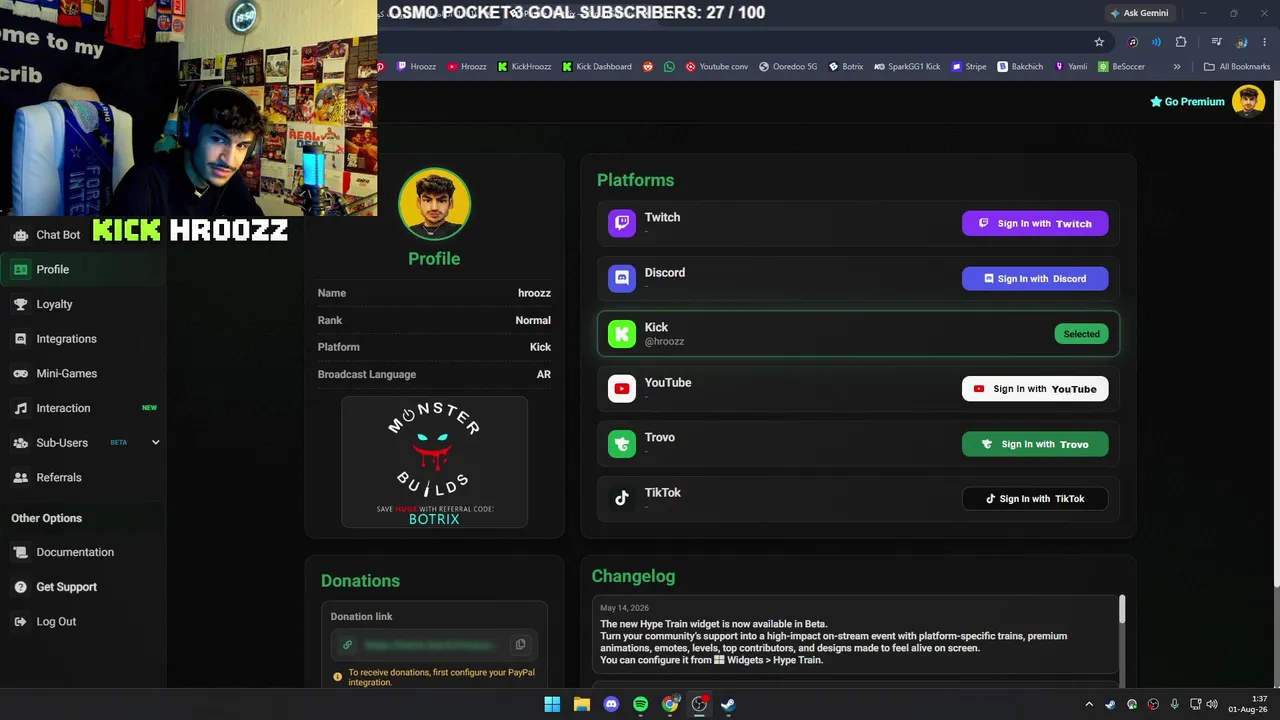Open Steam from the taskbar
The height and width of the screenshot is (720, 1280).
(728, 704)
